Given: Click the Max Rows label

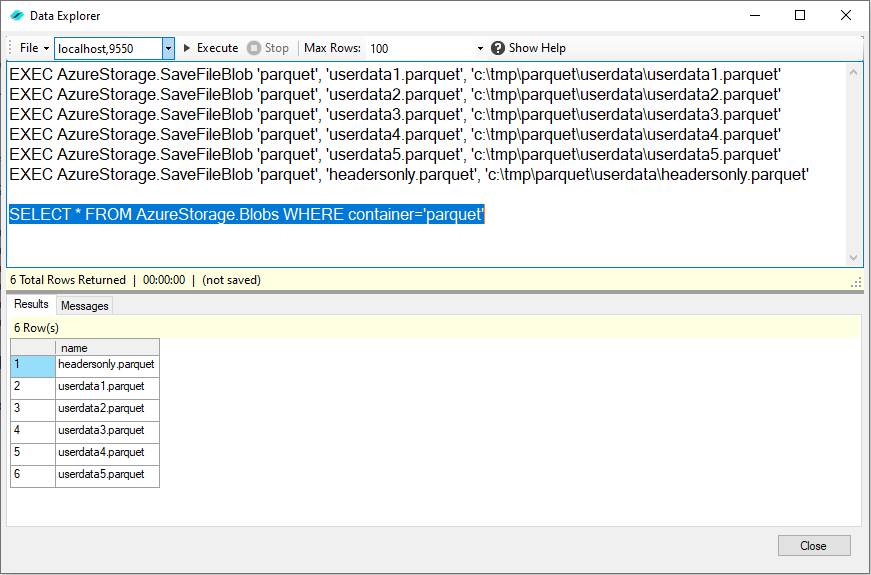Looking at the screenshot, I should tap(332, 48).
